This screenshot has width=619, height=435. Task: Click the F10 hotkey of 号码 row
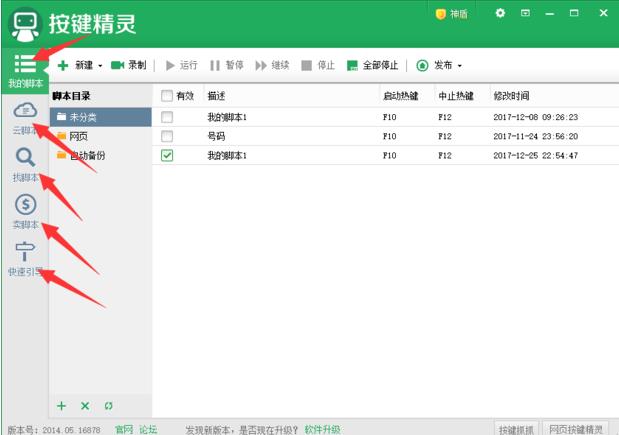coord(390,136)
